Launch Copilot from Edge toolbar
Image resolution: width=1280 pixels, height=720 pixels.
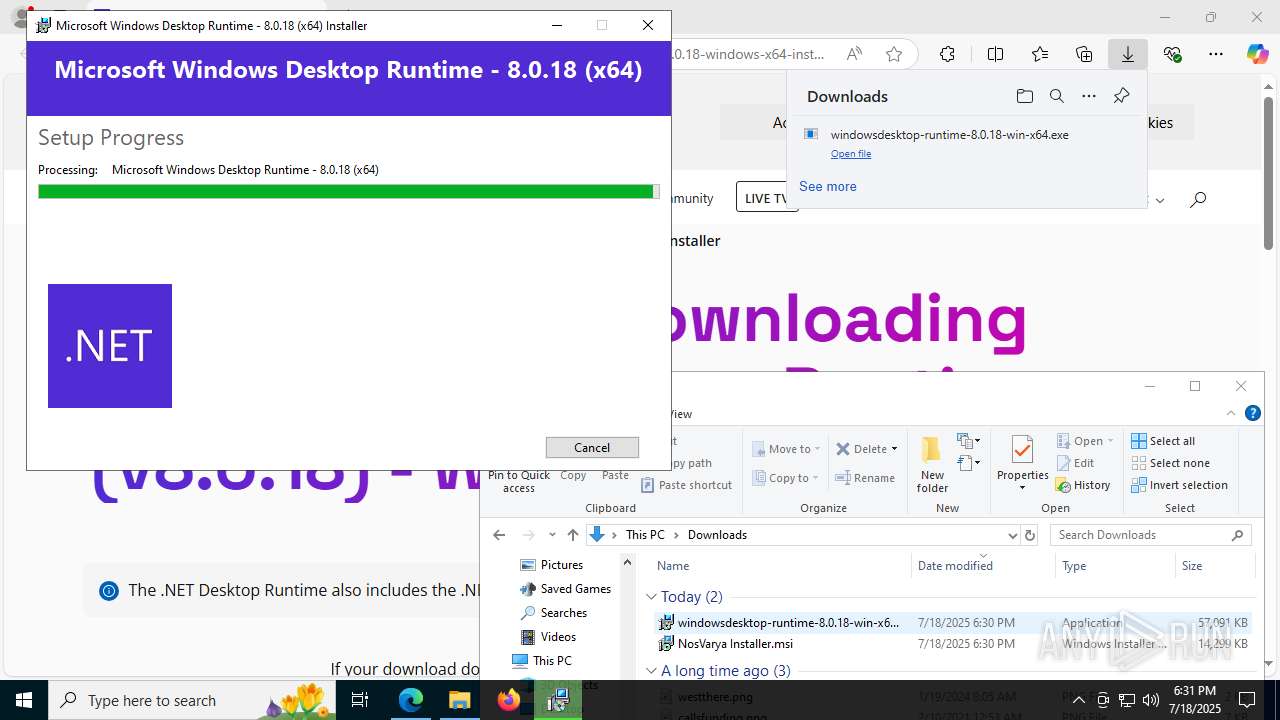1257,54
